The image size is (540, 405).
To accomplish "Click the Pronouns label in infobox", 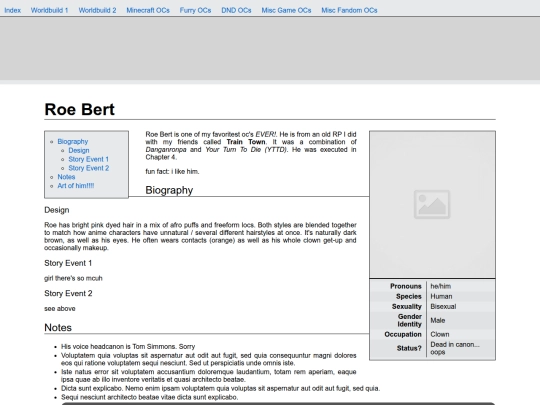I will click(x=406, y=286).
